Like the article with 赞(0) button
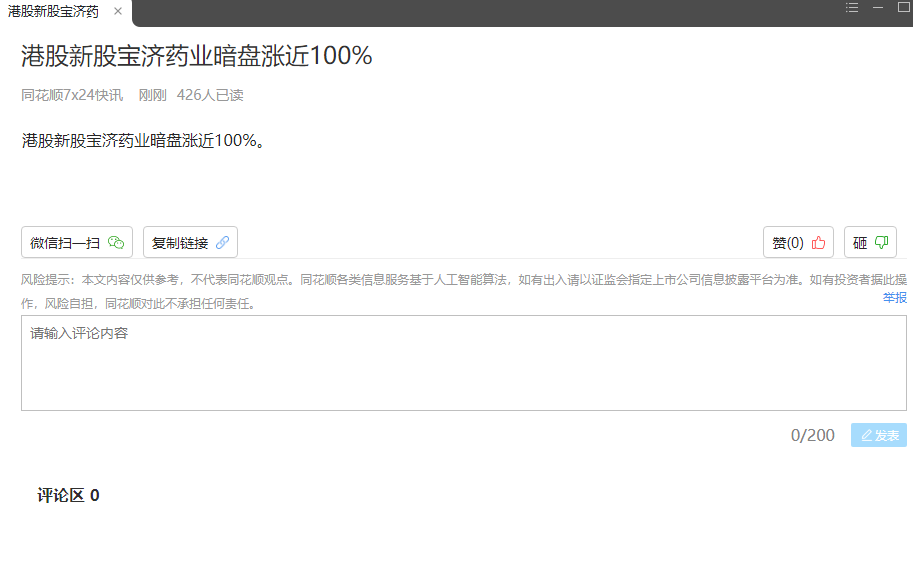913x587 pixels. pyautogui.click(x=798, y=242)
